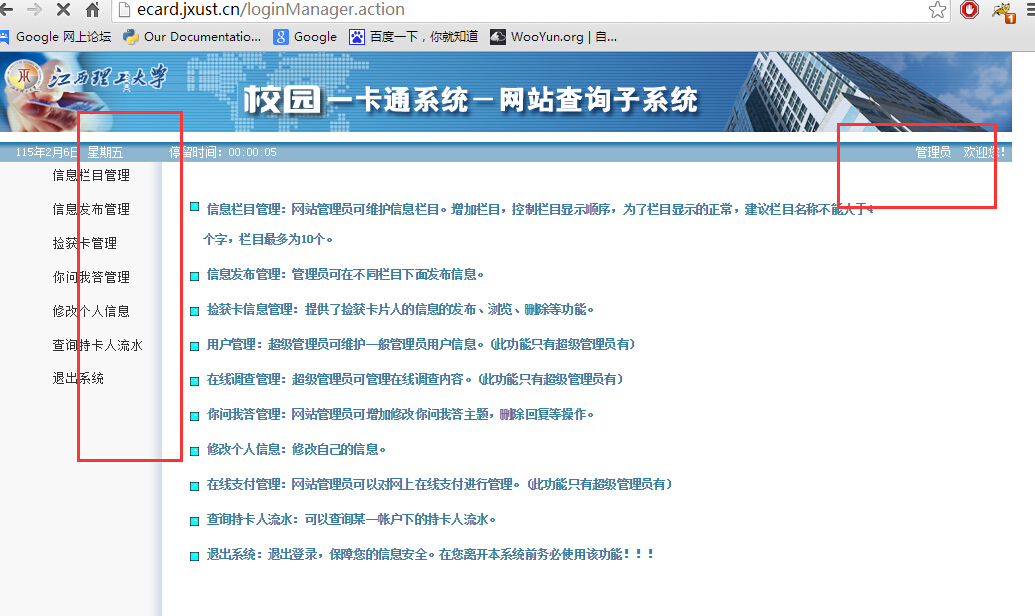
Task: Open the Google bookmark
Action: (306, 37)
